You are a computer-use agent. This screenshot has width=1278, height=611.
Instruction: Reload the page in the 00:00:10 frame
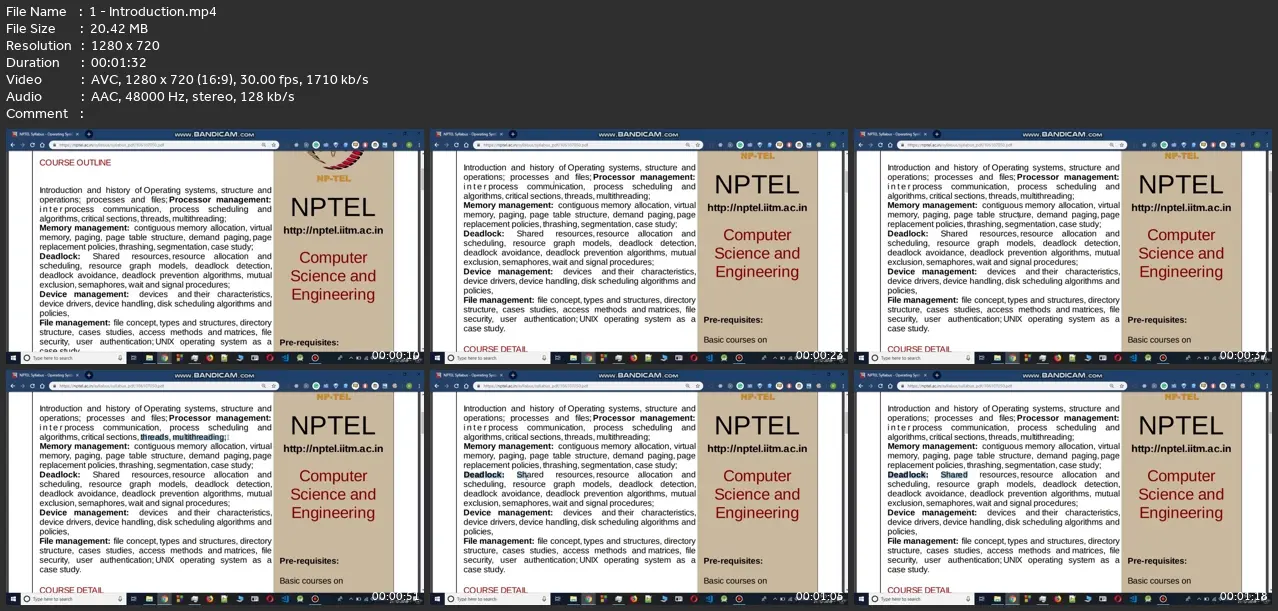click(x=32, y=145)
